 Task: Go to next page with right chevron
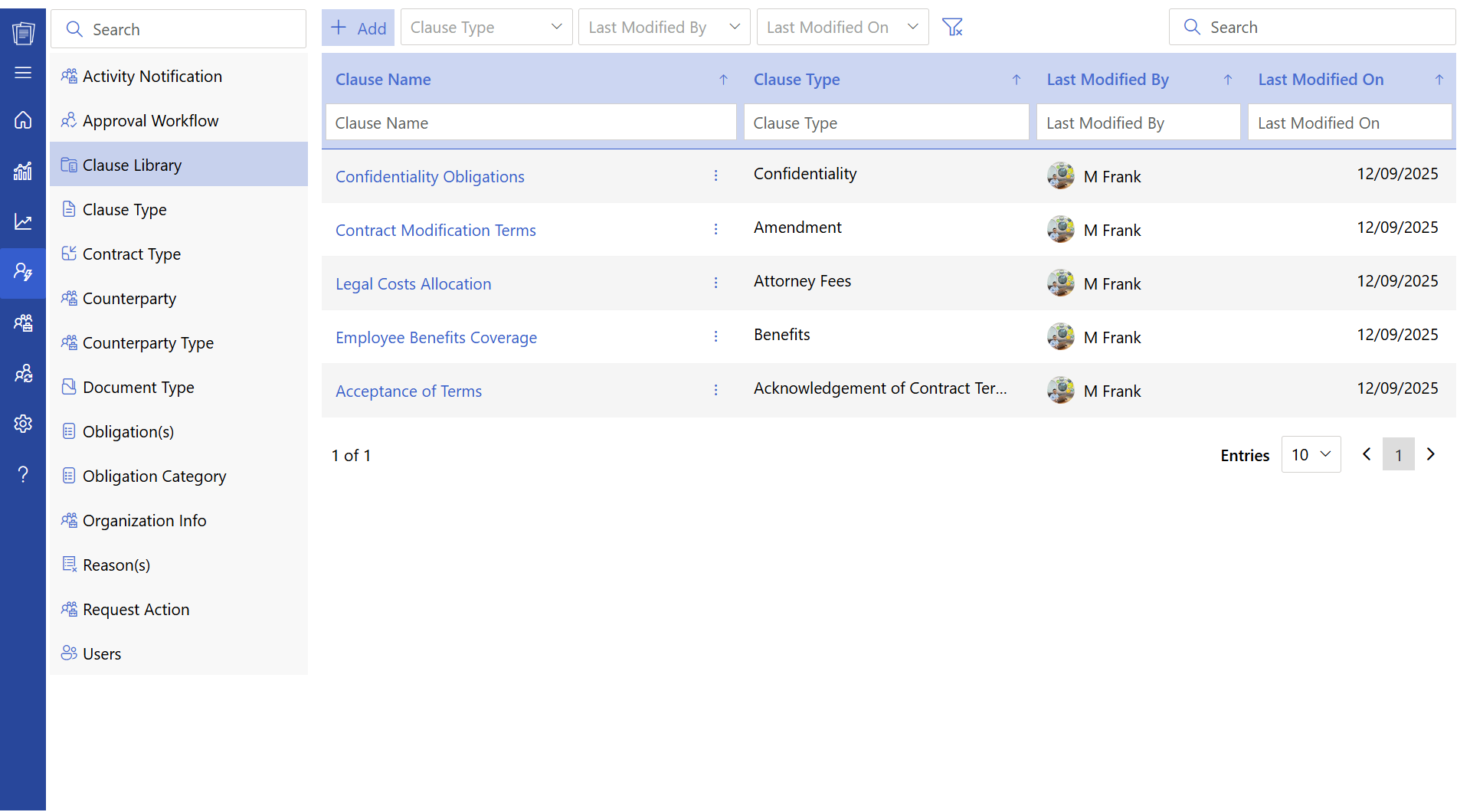pyautogui.click(x=1430, y=454)
